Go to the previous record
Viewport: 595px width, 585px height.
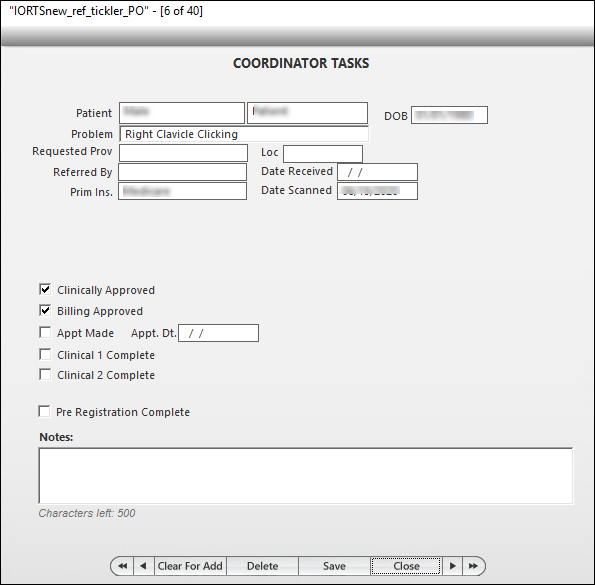[x=144, y=566]
